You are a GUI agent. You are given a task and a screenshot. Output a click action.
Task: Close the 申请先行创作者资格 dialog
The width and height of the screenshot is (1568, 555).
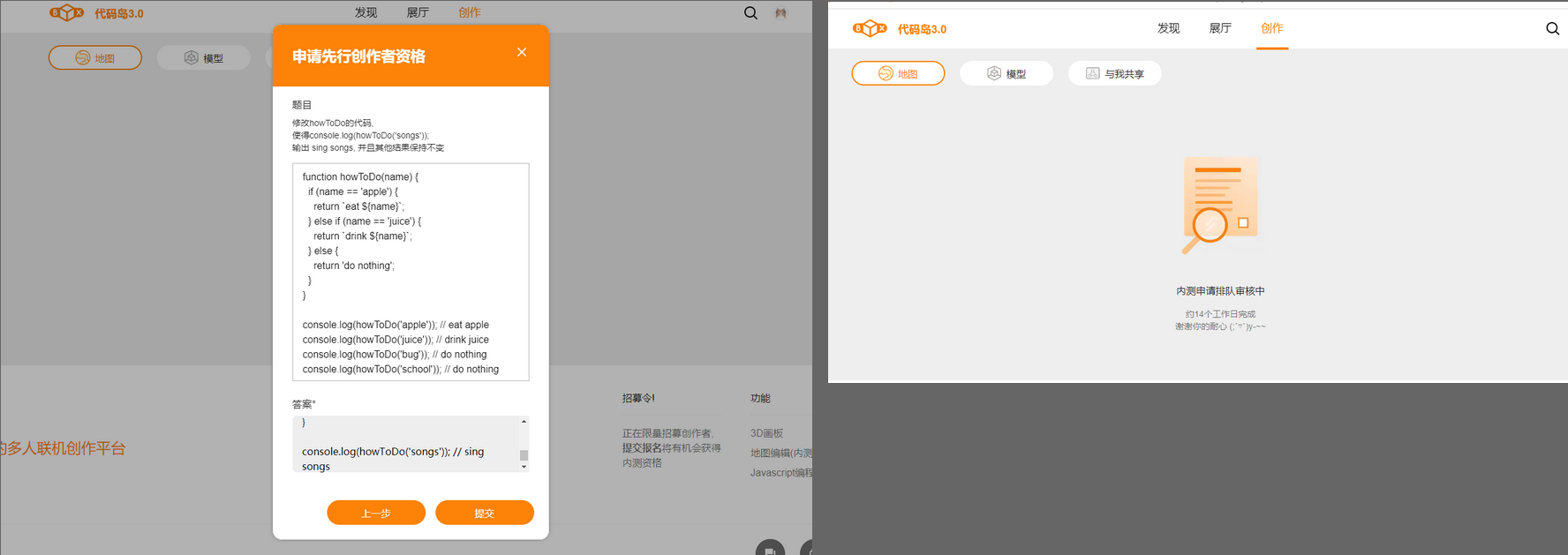tap(522, 52)
